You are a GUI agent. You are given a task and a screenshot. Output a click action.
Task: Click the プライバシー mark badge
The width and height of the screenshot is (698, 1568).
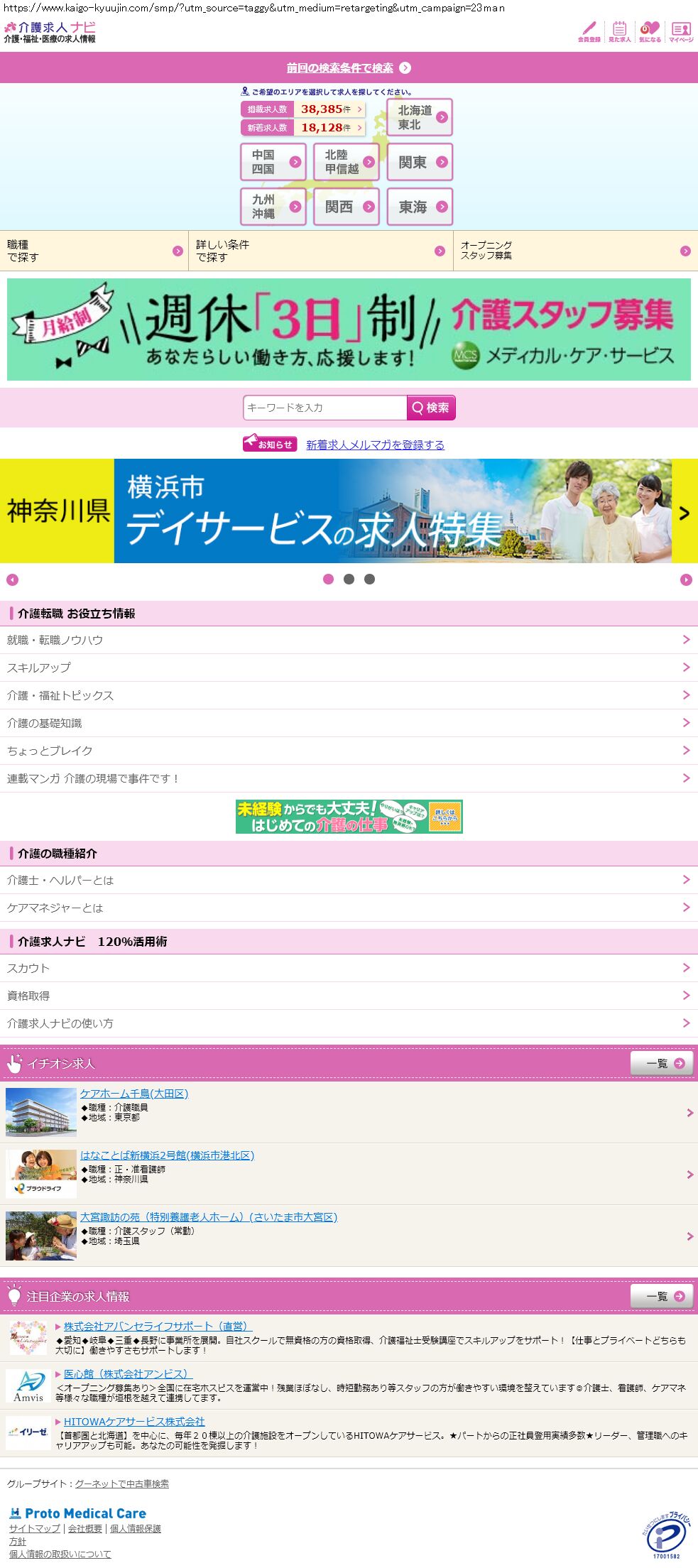pyautogui.click(x=667, y=1535)
